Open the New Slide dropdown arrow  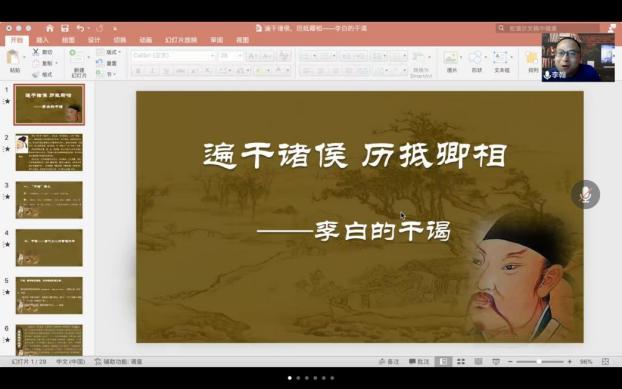[x=88, y=57]
